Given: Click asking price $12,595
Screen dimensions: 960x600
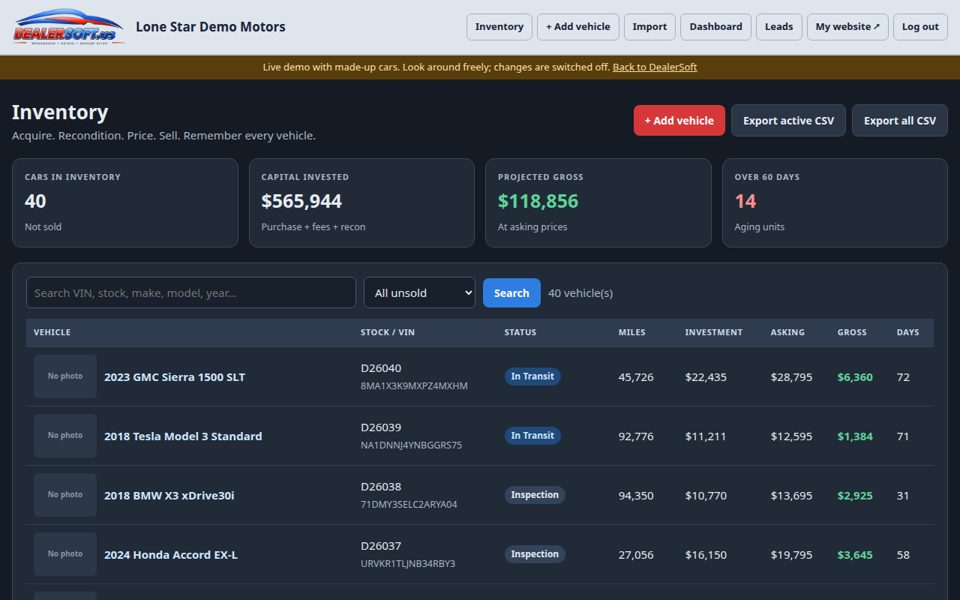Looking at the screenshot, I should tap(792, 437).
